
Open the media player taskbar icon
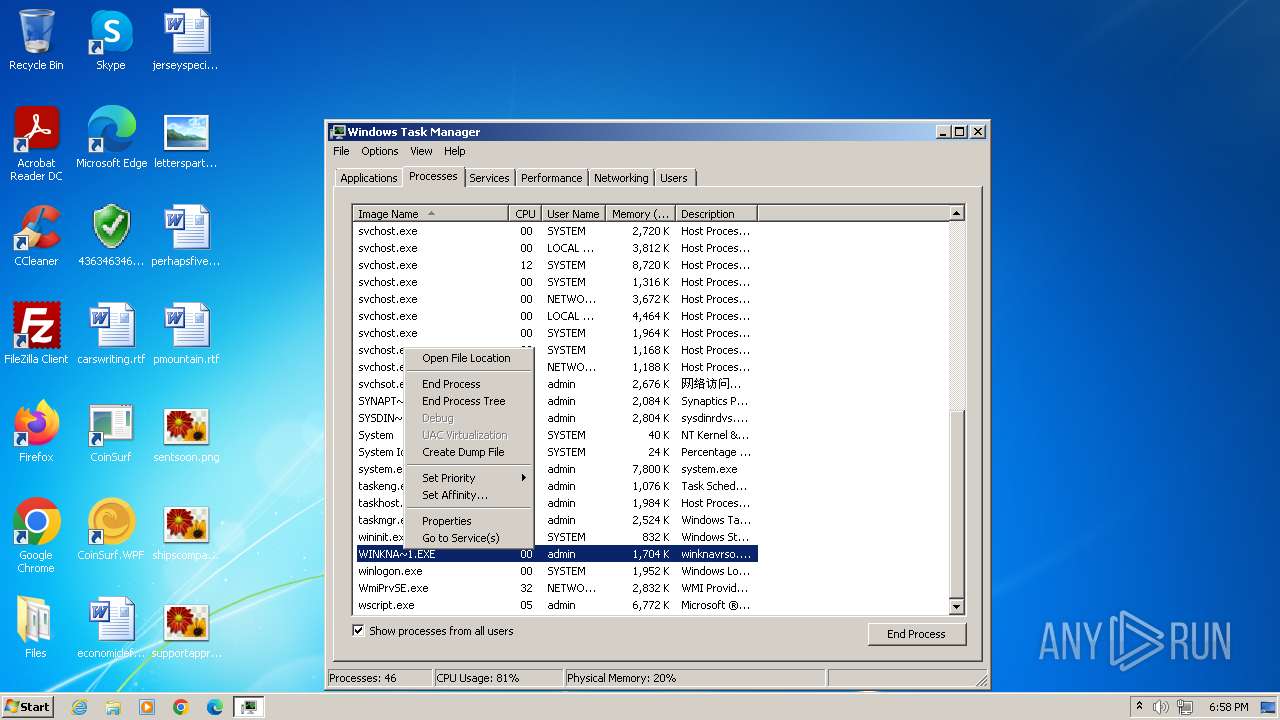[x=147, y=707]
